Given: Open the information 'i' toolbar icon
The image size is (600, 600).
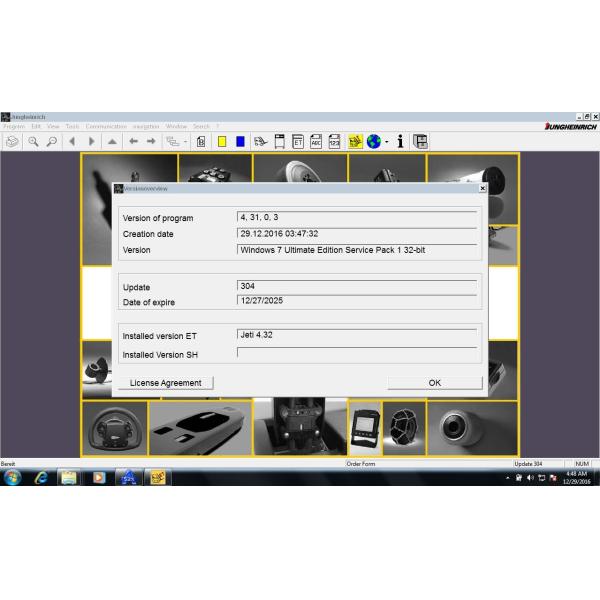Looking at the screenshot, I should (x=400, y=142).
